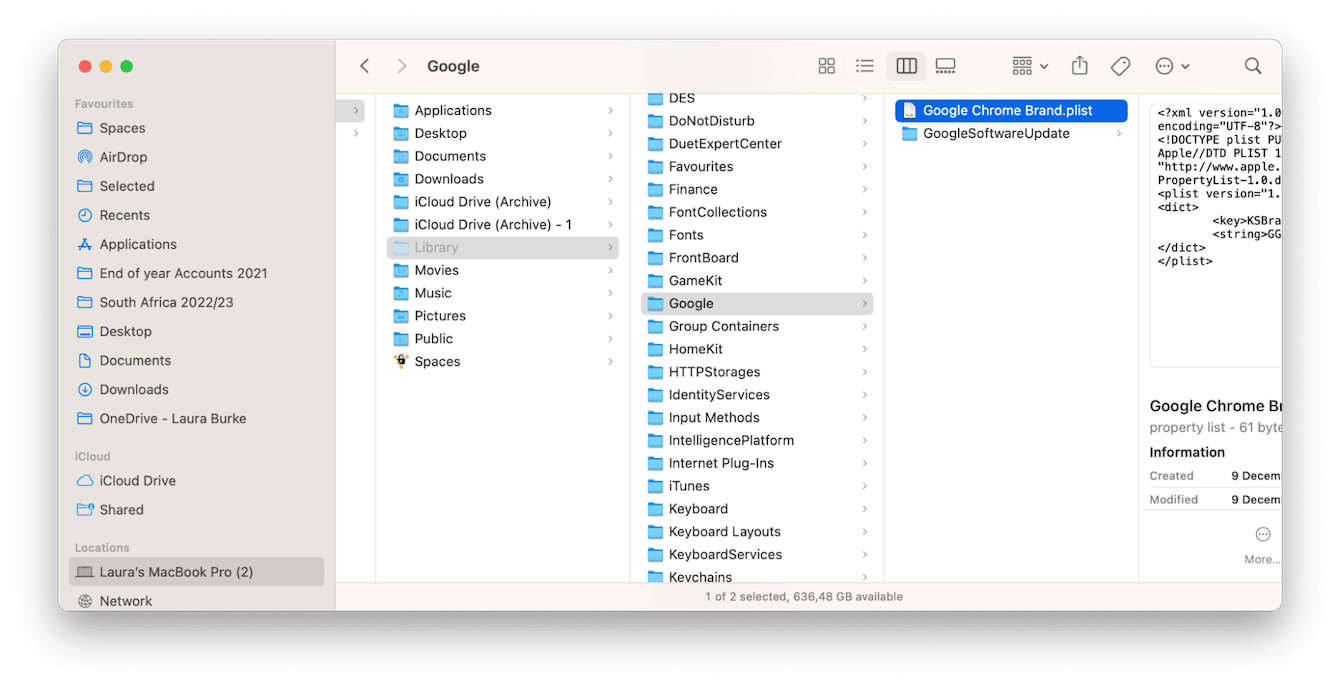Screen dimensions: 1340x688
Task: Expand the Fonts folder using its chevron
Action: [x=864, y=234]
